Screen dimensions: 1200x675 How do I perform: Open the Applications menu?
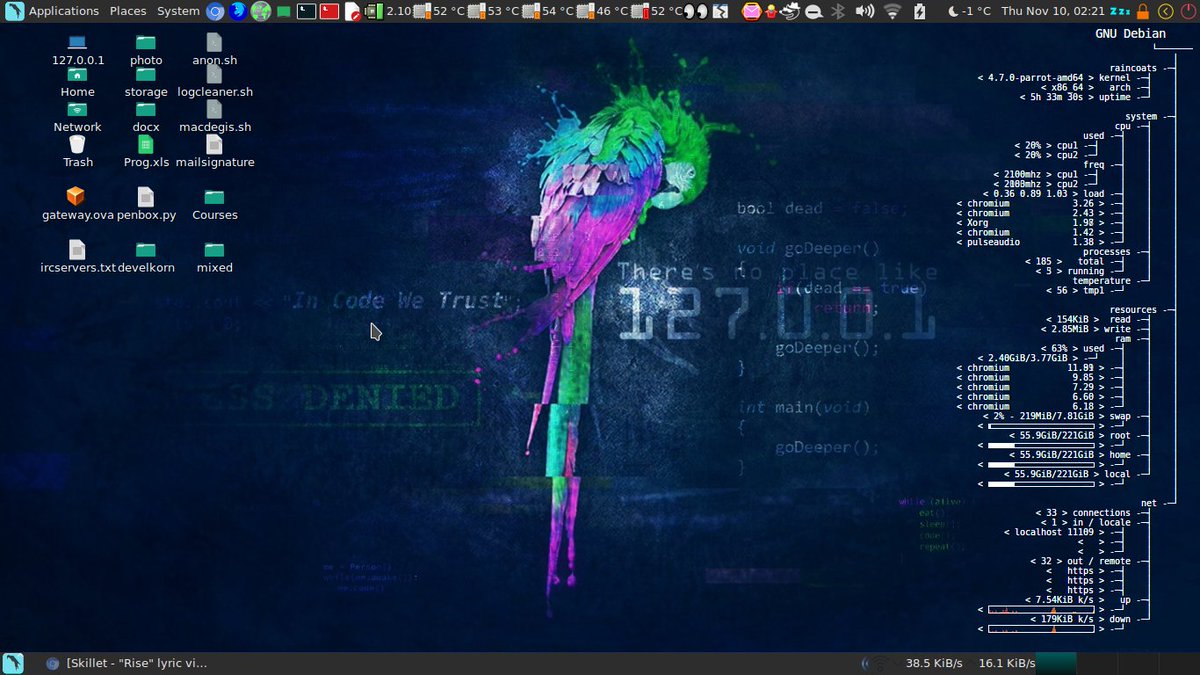pyautogui.click(x=64, y=11)
